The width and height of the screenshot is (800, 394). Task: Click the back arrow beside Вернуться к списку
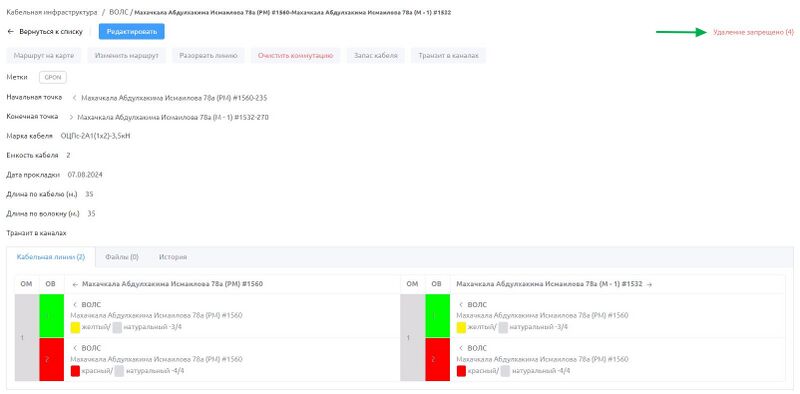pos(10,32)
